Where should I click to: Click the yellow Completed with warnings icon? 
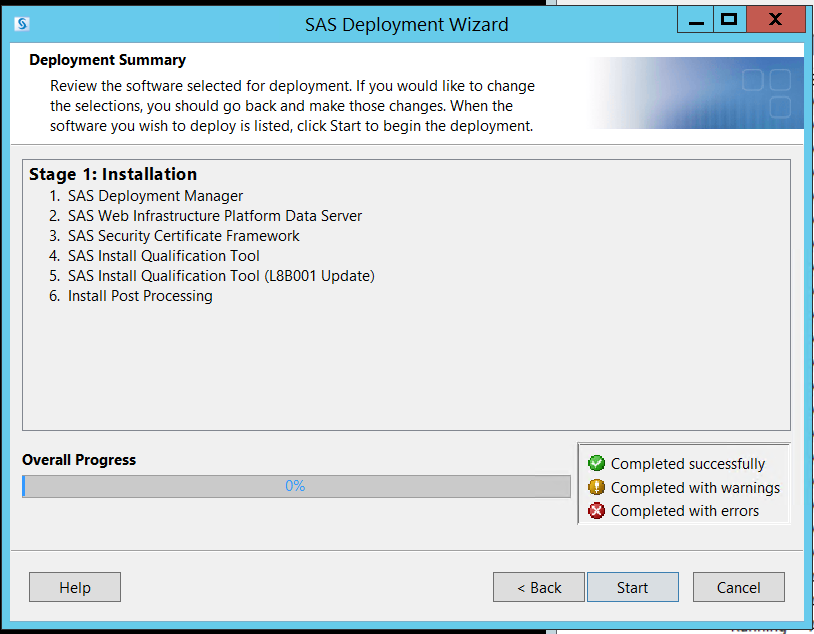596,487
